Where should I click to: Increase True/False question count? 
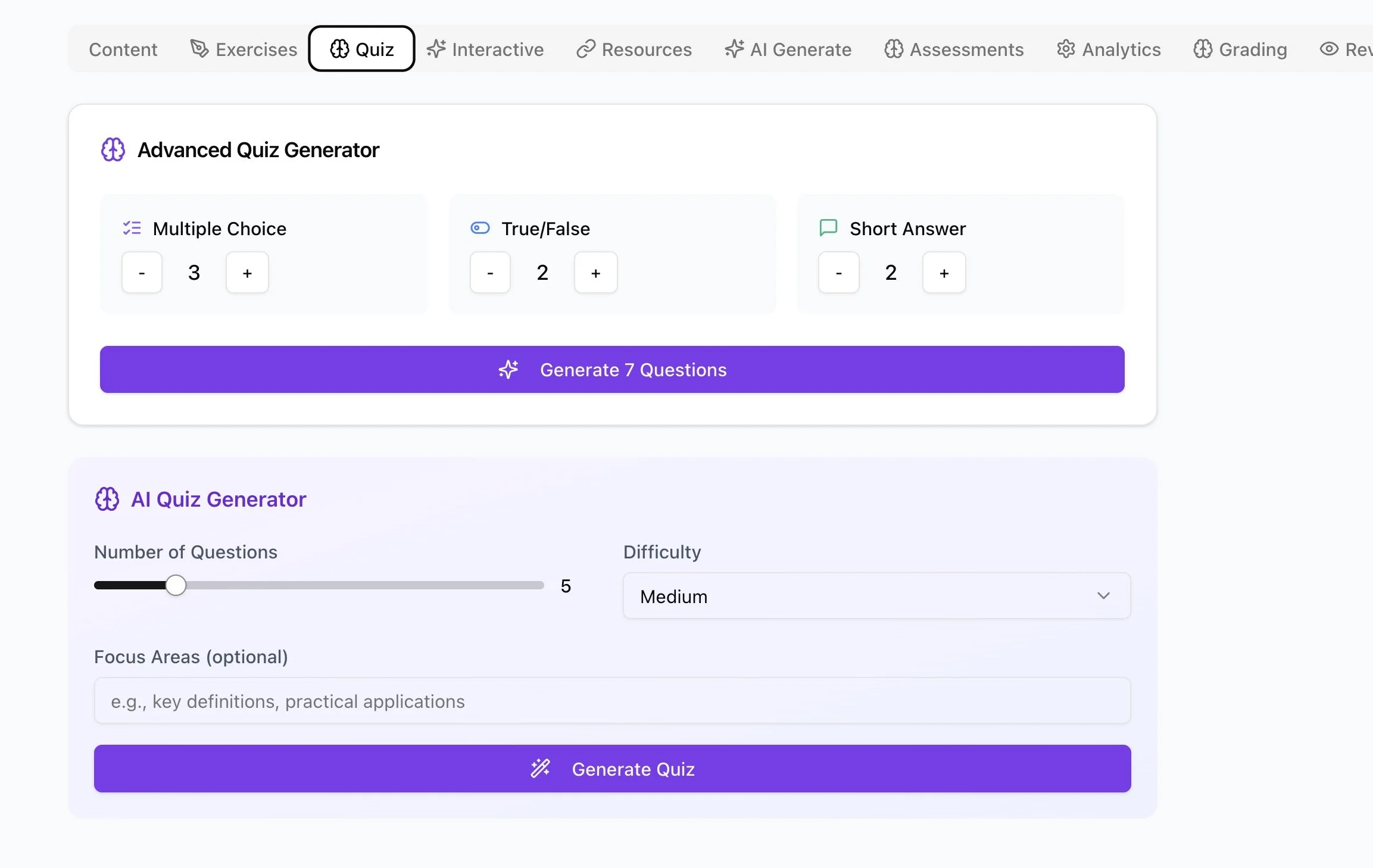pyautogui.click(x=595, y=273)
